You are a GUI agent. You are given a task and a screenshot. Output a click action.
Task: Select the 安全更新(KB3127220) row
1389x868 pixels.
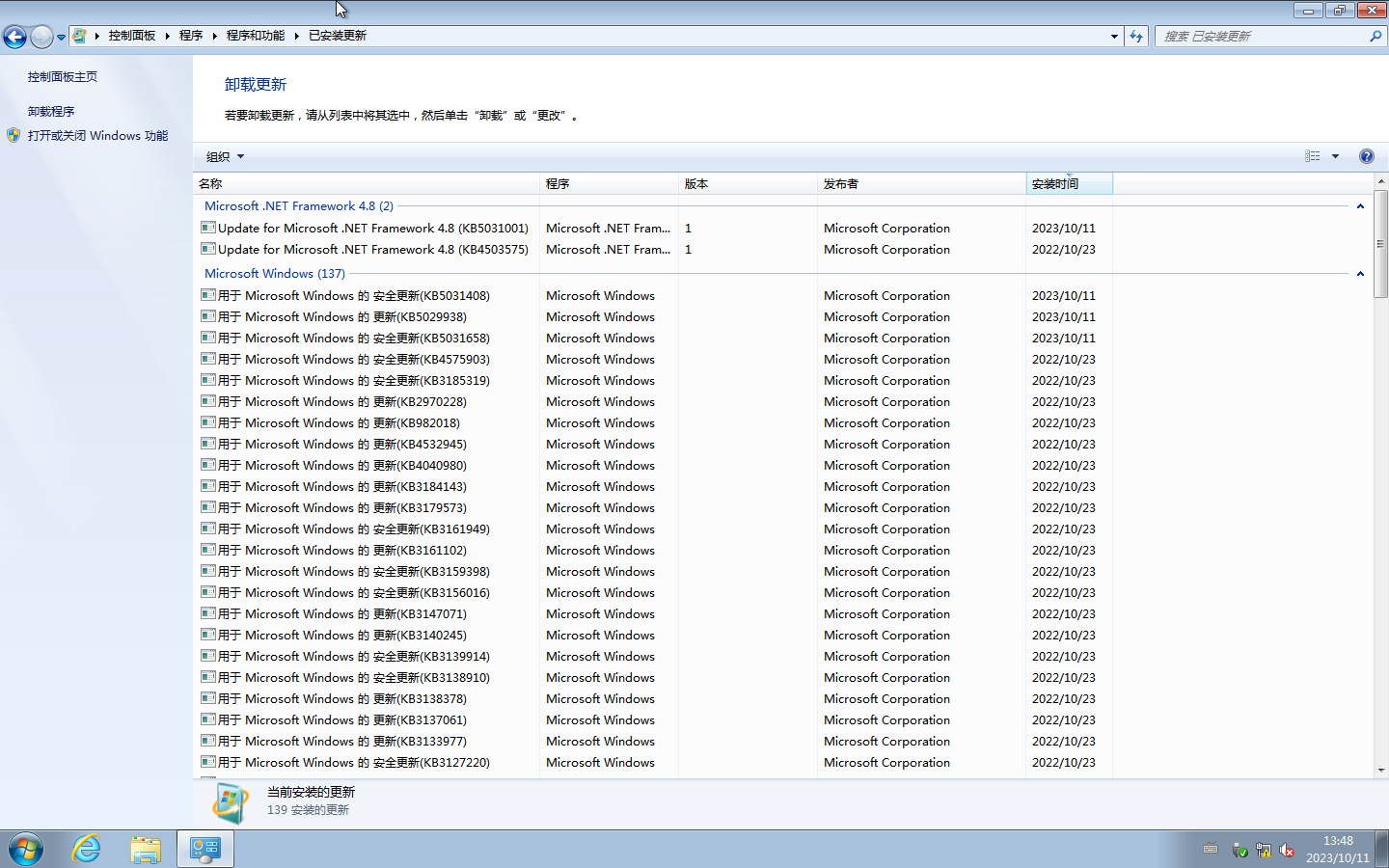(653, 762)
